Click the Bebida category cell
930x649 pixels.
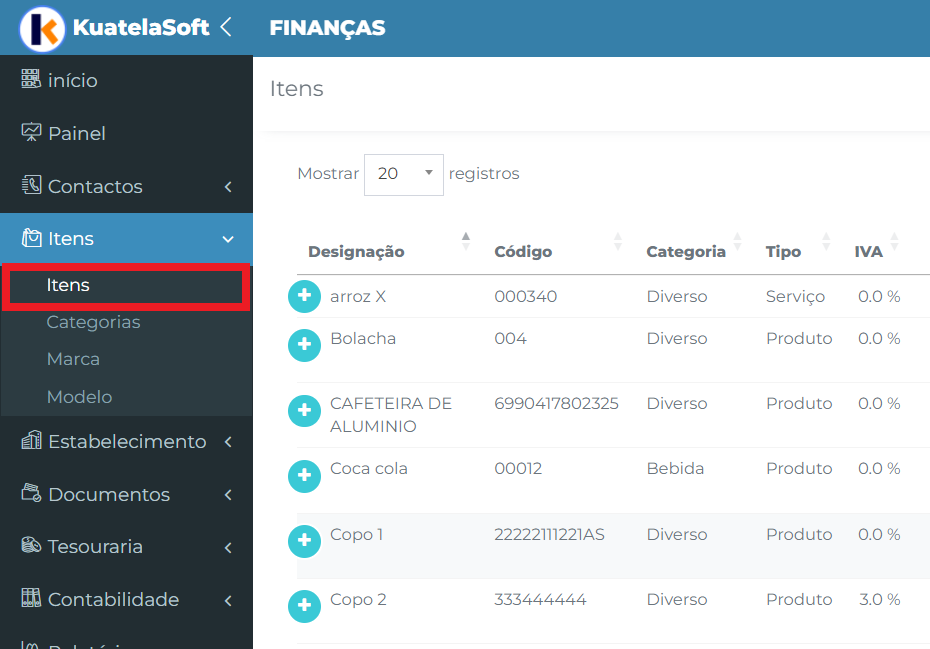675,469
